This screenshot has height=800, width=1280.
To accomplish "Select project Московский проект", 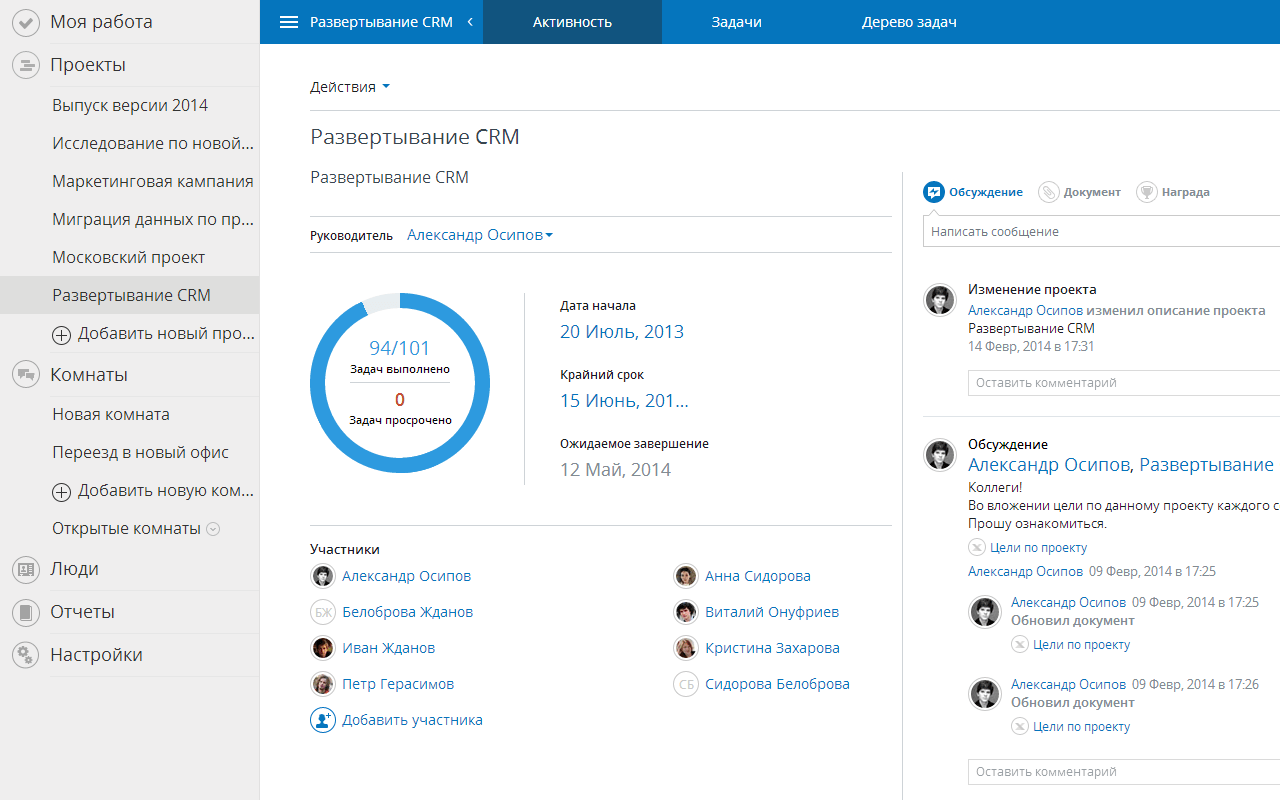I will (x=130, y=257).
